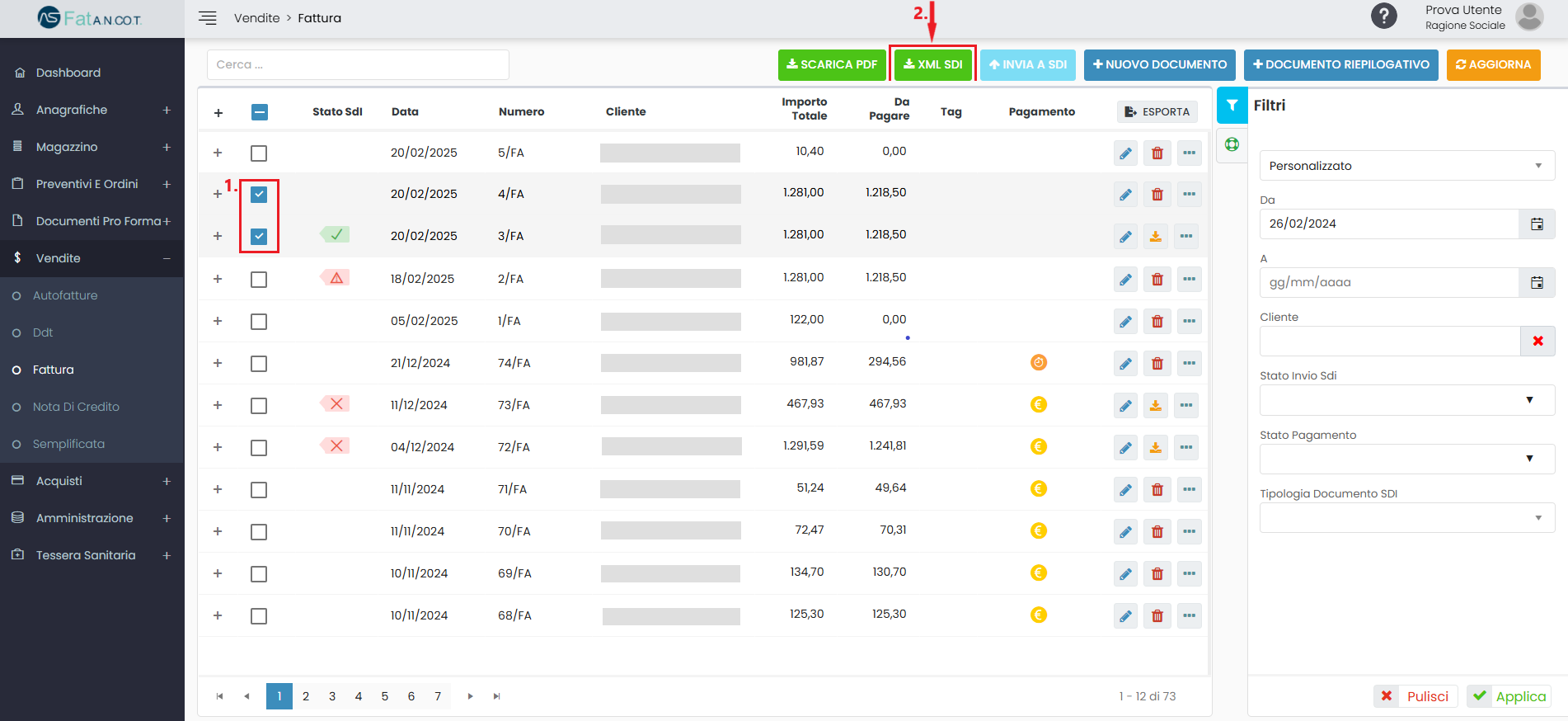Click the Aggiorna refresh button
The image size is (1568, 721).
click(1494, 65)
